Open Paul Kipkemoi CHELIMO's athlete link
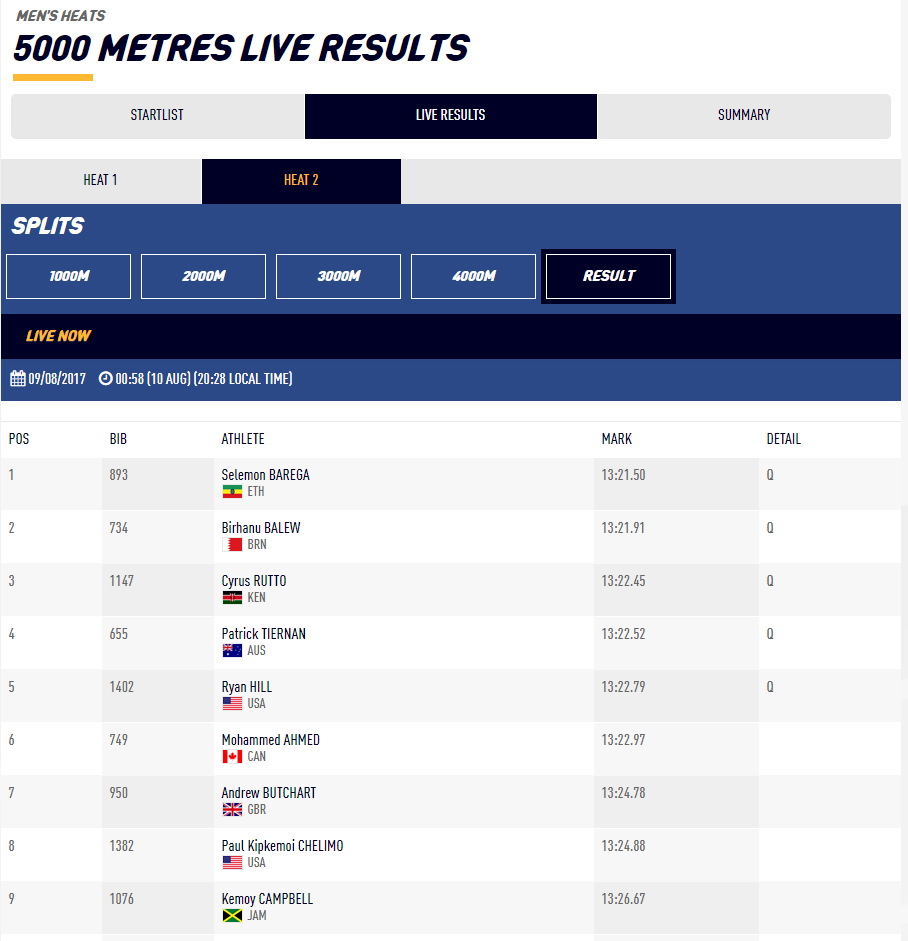The height and width of the screenshot is (941, 908). [x=282, y=846]
